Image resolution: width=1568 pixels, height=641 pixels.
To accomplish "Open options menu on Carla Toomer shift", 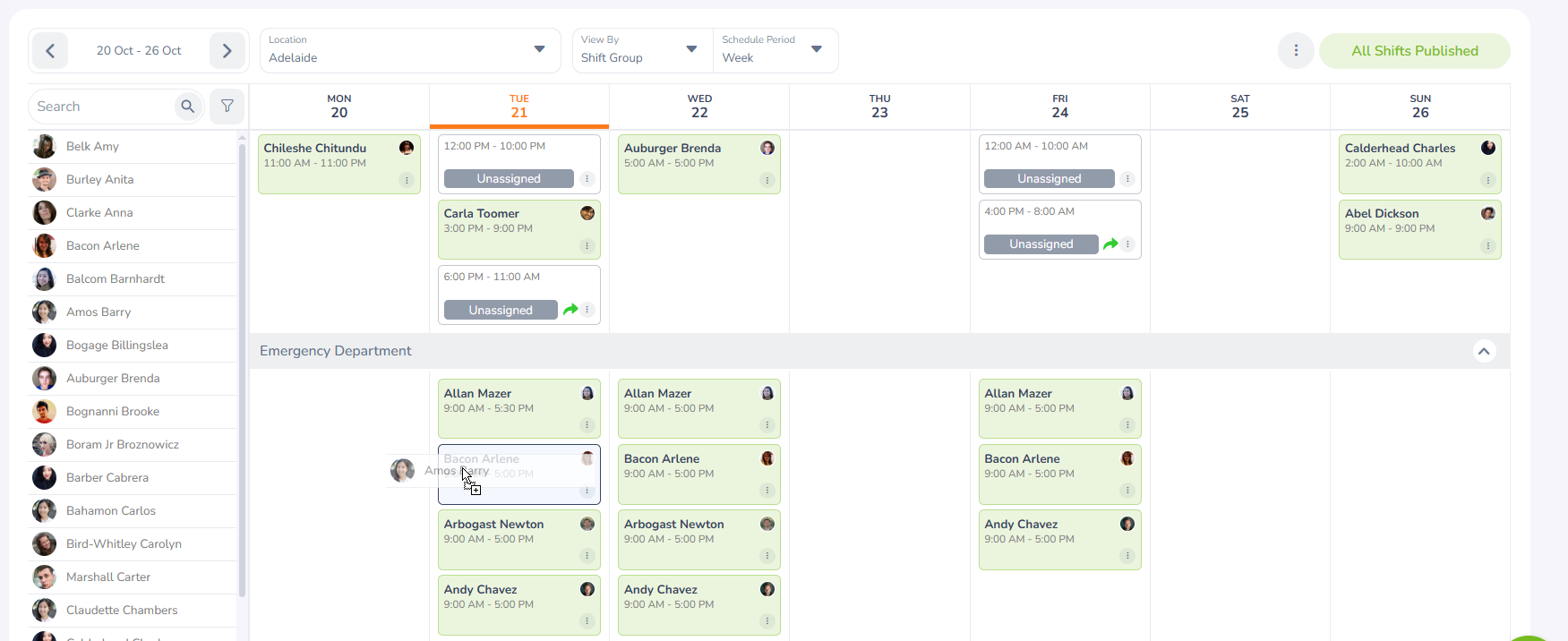I will point(587,246).
